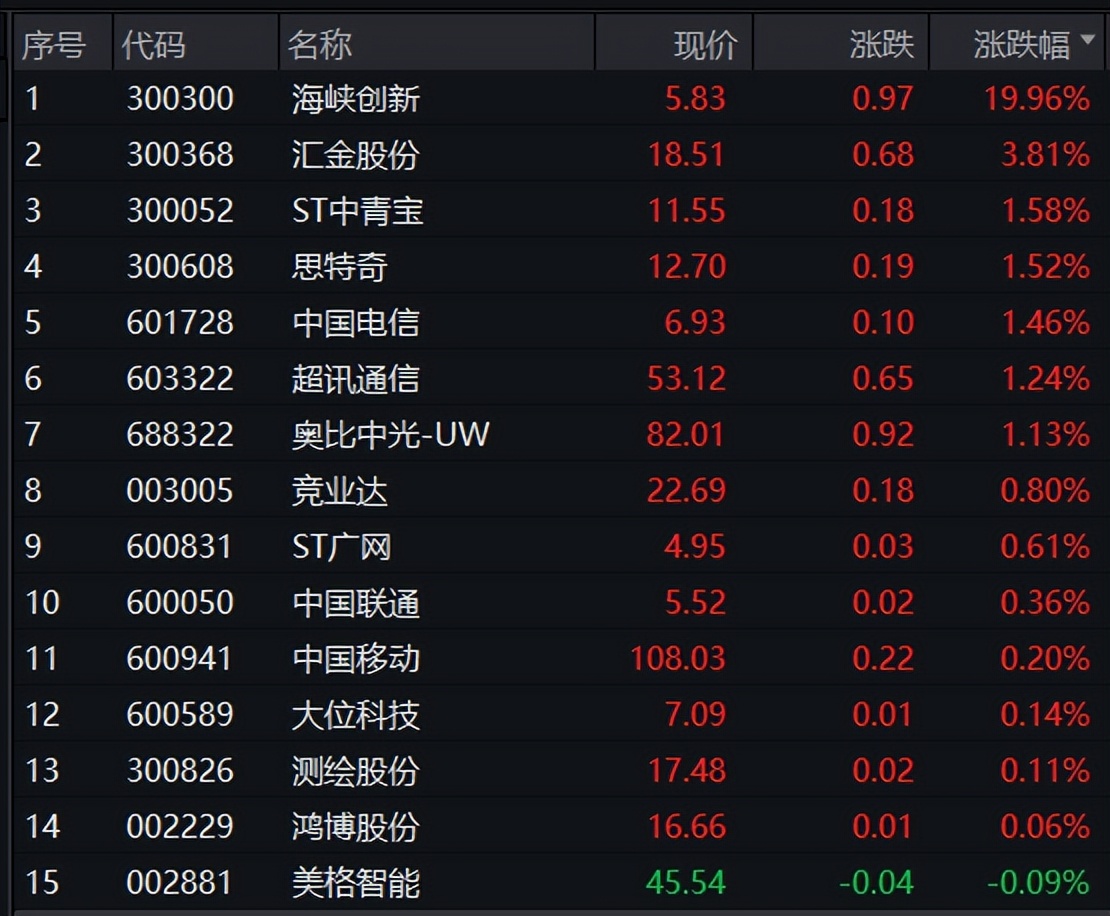The width and height of the screenshot is (1110, 916).
Task: Open stock 中国联通
Action: click(x=356, y=602)
